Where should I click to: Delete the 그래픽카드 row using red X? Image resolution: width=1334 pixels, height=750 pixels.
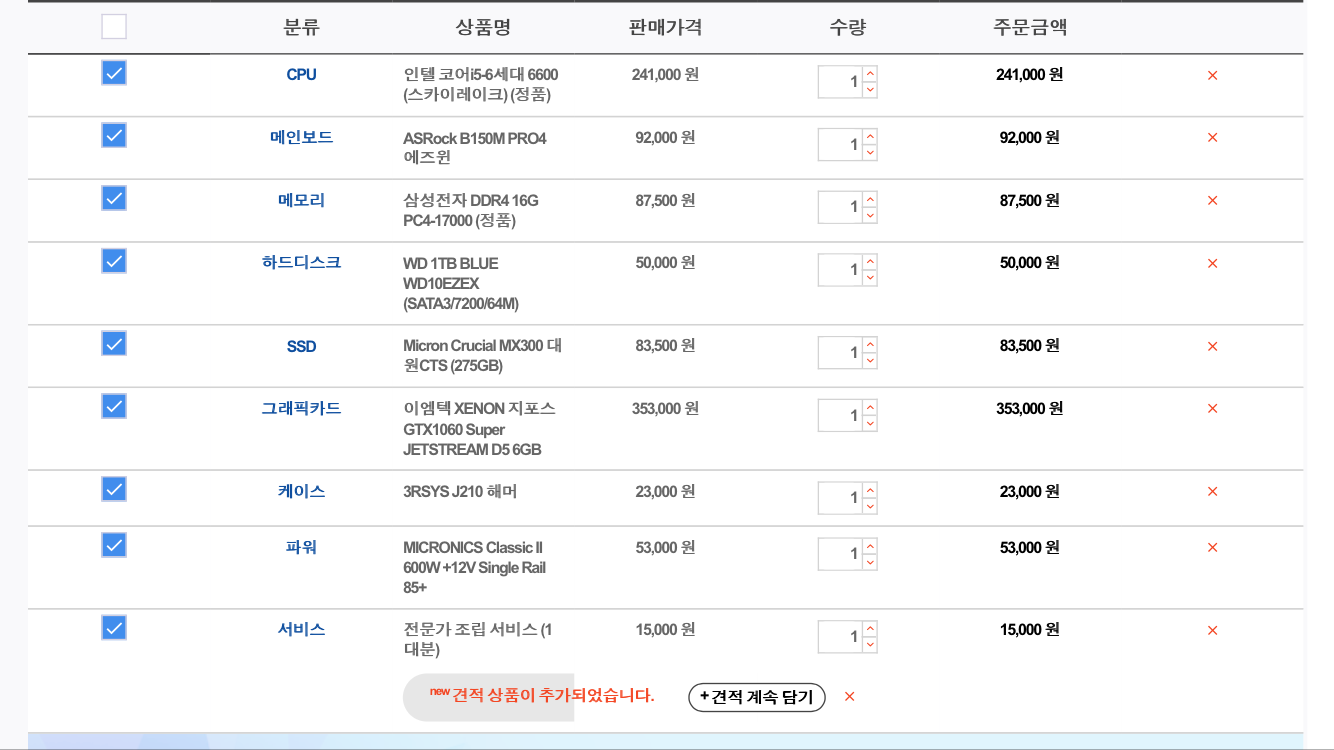[x=1212, y=409]
